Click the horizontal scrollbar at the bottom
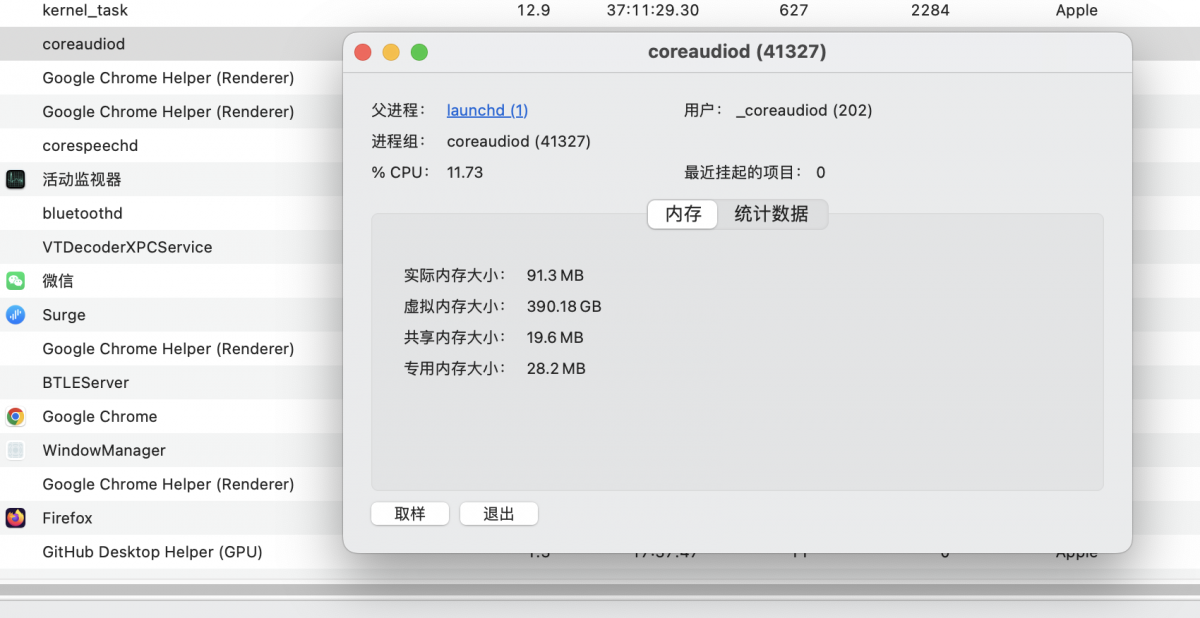 point(600,590)
